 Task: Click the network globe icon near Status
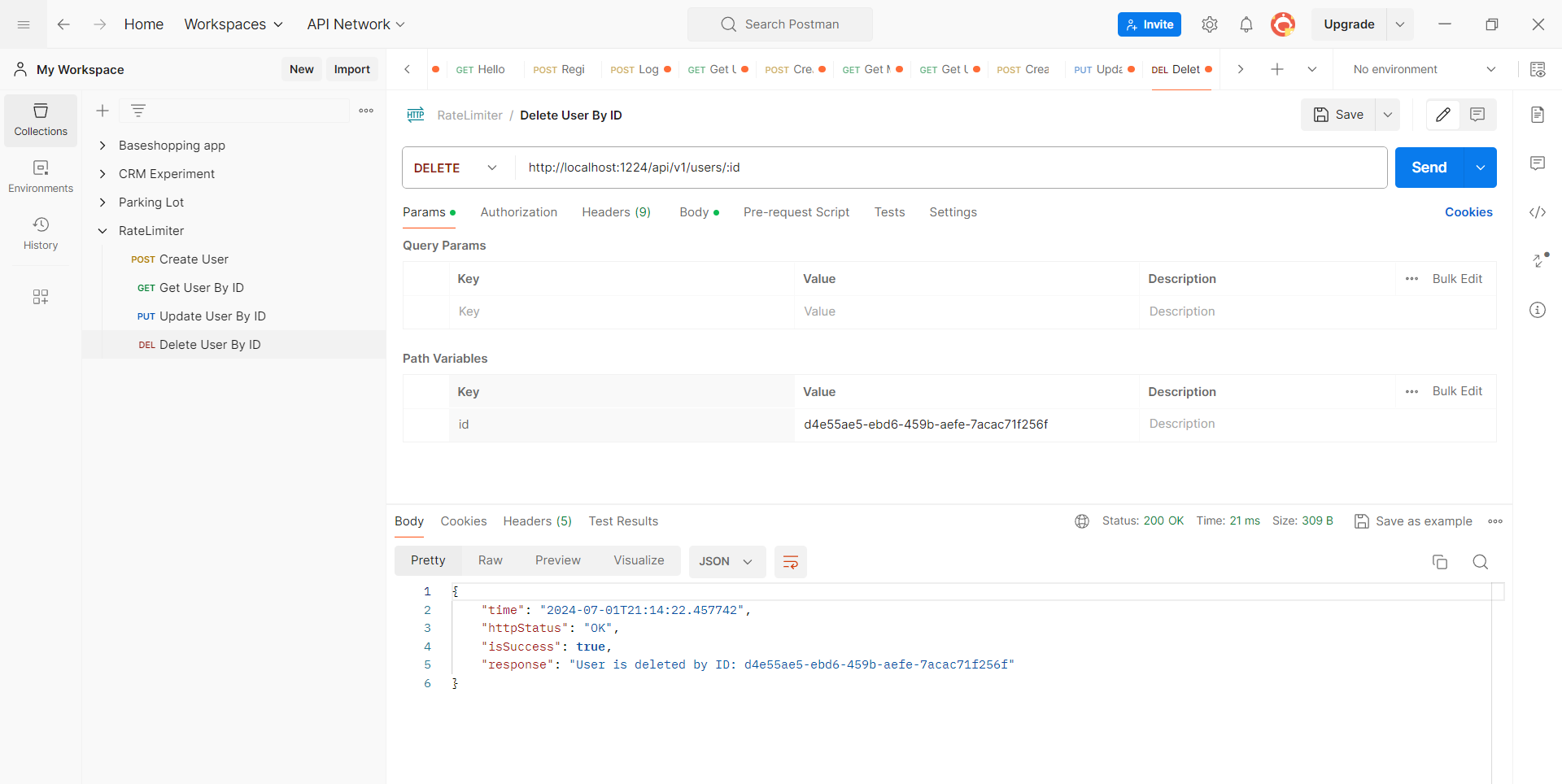click(x=1082, y=521)
